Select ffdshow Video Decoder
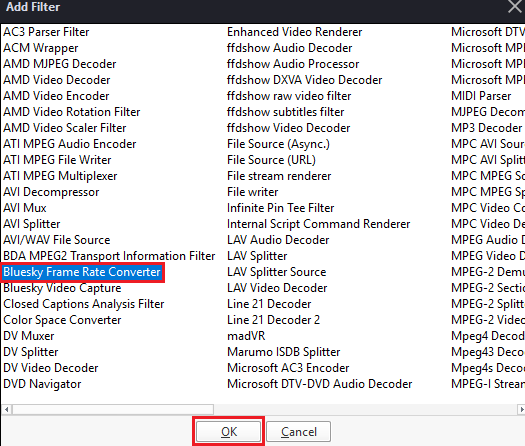Image resolution: width=525 pixels, height=446 pixels. (x=289, y=128)
